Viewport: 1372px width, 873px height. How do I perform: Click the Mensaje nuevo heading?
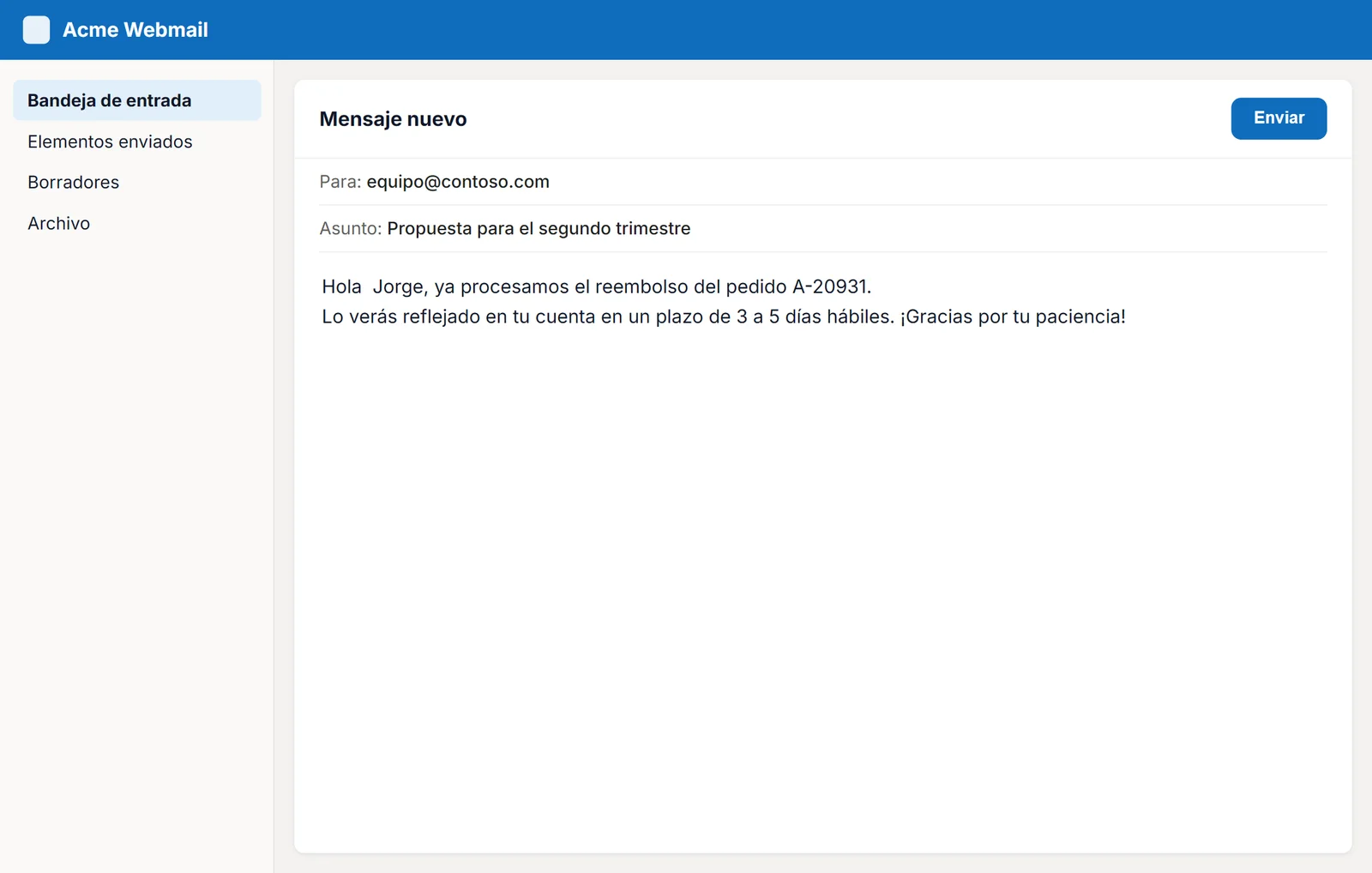393,119
